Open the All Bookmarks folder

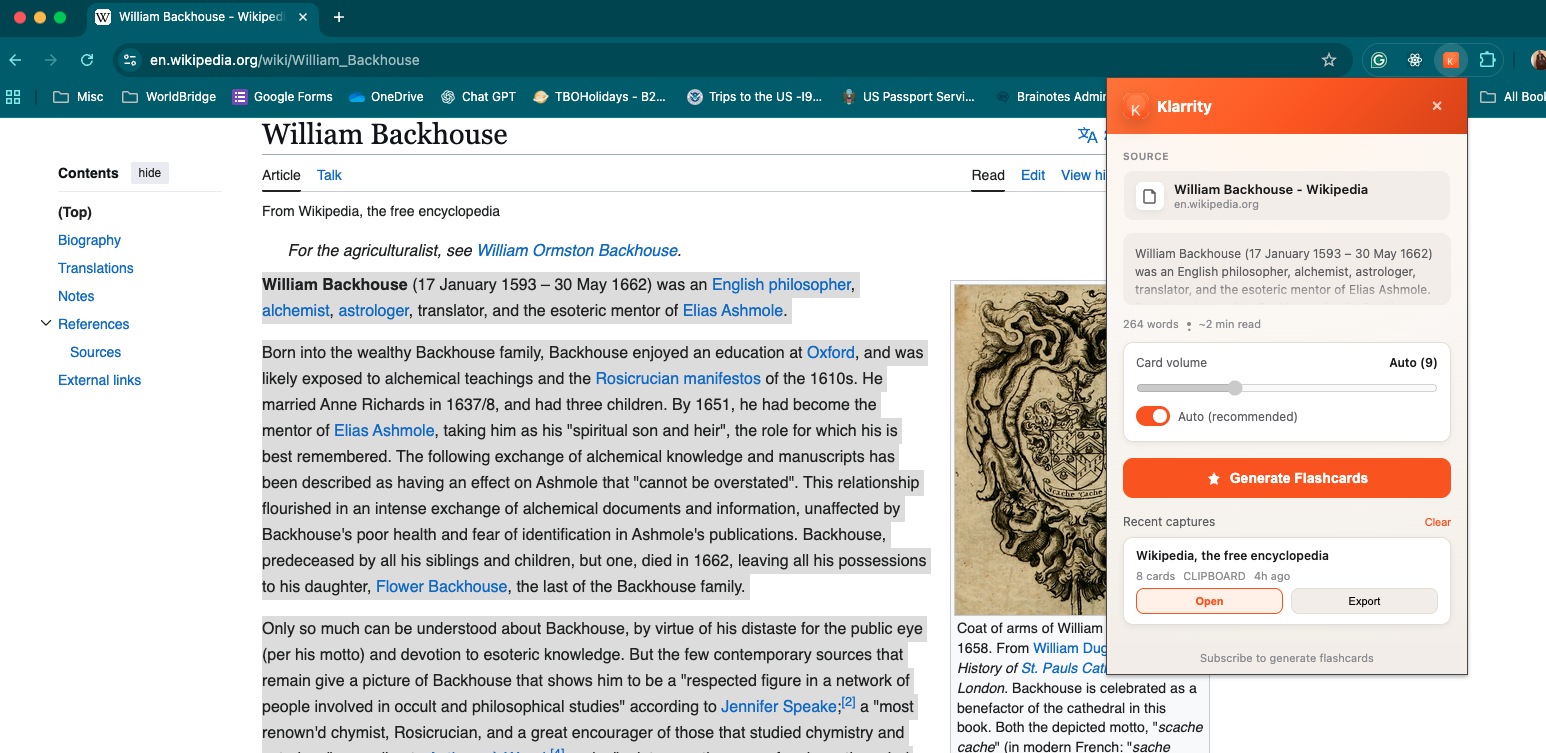click(x=1512, y=97)
